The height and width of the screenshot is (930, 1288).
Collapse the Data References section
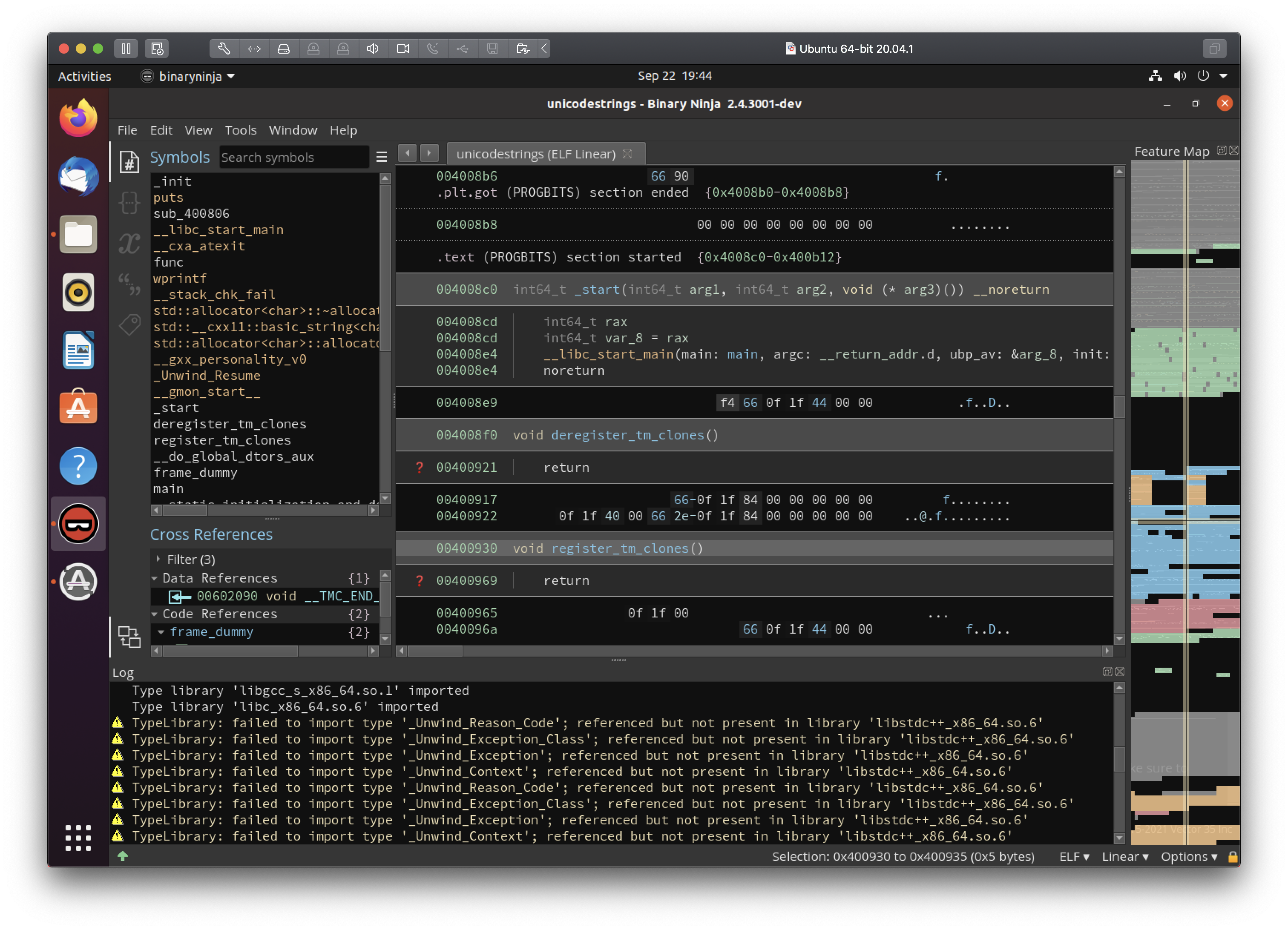[155, 578]
